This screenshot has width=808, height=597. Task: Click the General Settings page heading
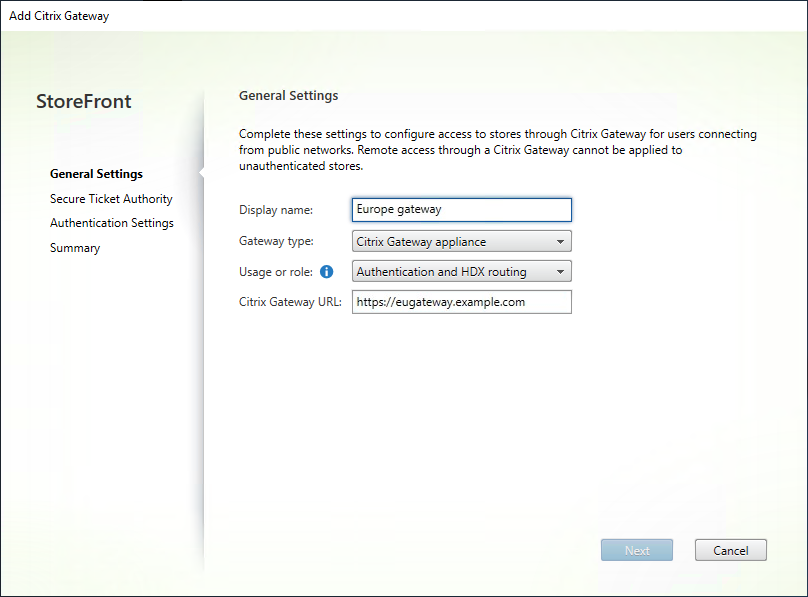pos(288,96)
